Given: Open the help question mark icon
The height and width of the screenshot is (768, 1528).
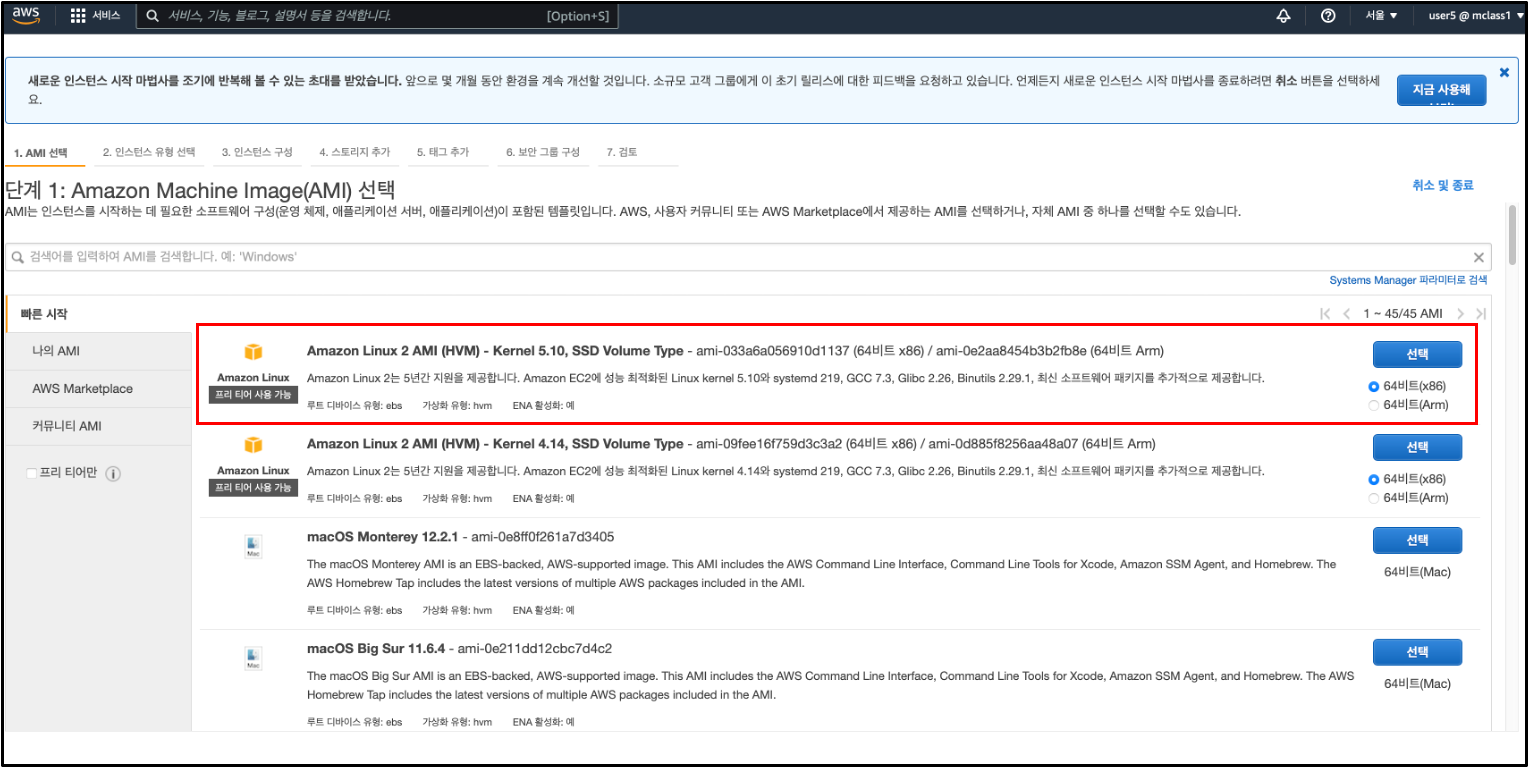Looking at the screenshot, I should (x=1329, y=16).
